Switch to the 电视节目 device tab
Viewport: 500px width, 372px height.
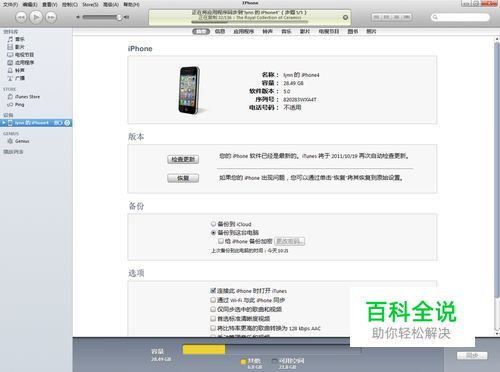[x=329, y=31]
